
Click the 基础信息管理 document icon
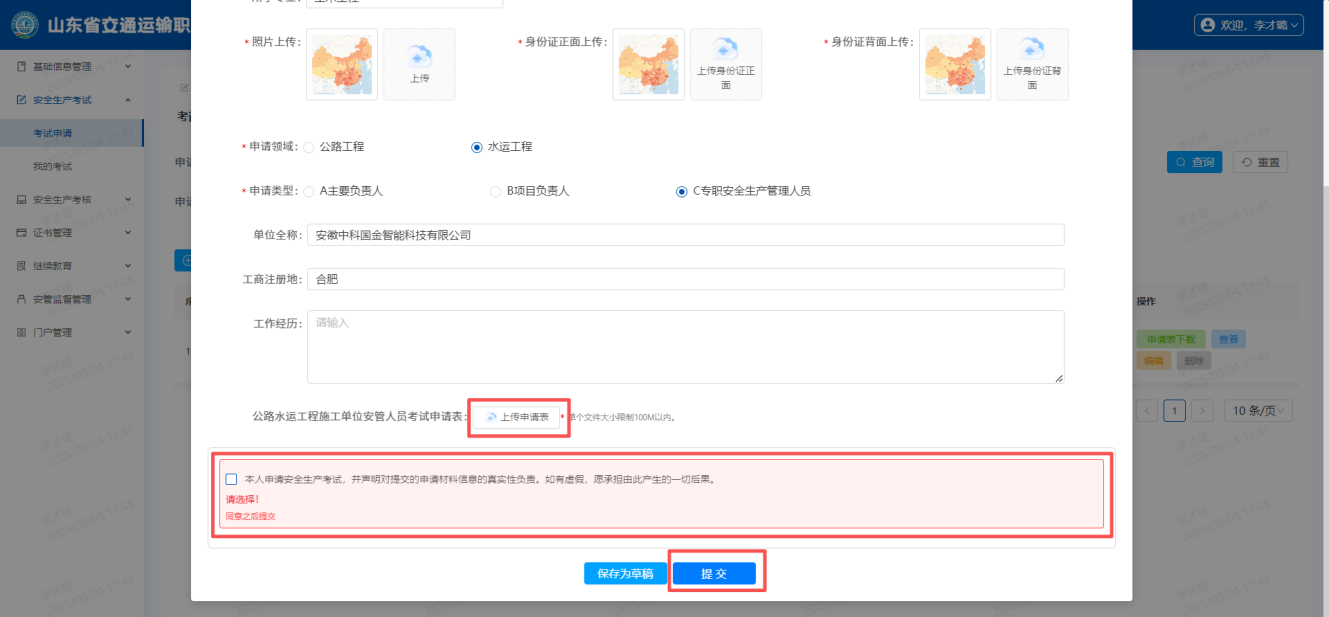[x=21, y=67]
